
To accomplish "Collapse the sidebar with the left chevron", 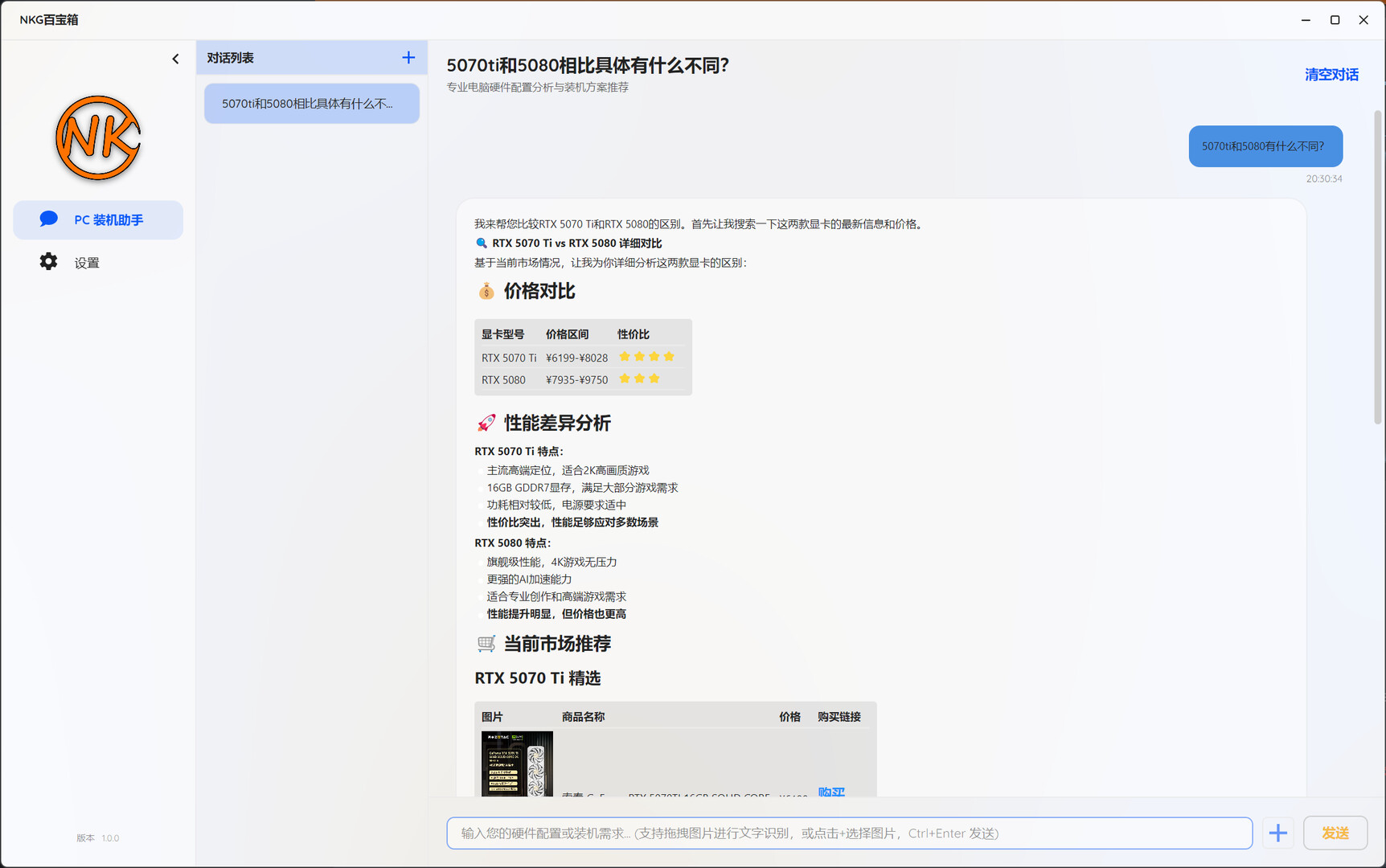I will point(175,58).
